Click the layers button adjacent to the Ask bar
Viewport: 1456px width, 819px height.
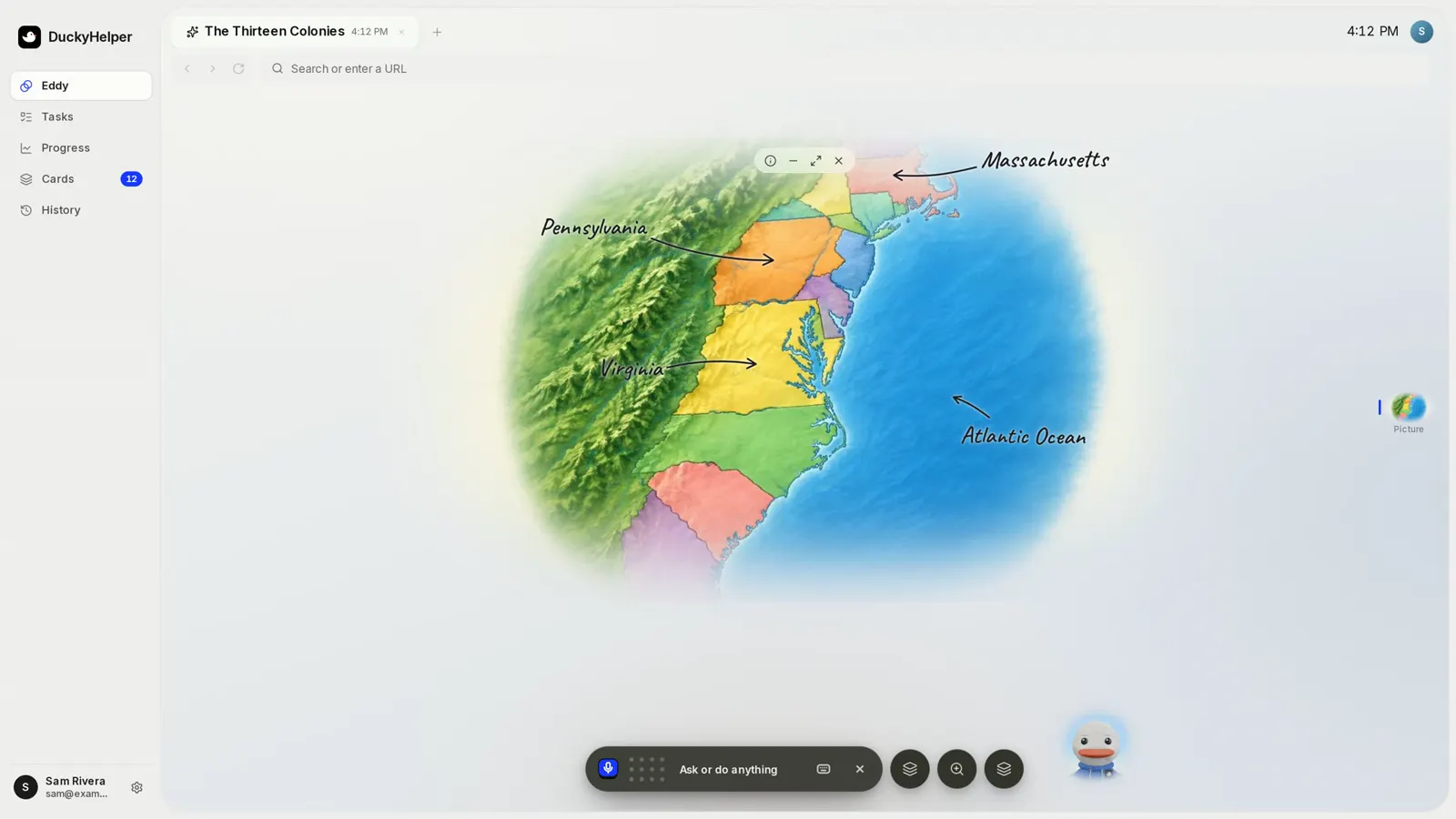(x=909, y=769)
